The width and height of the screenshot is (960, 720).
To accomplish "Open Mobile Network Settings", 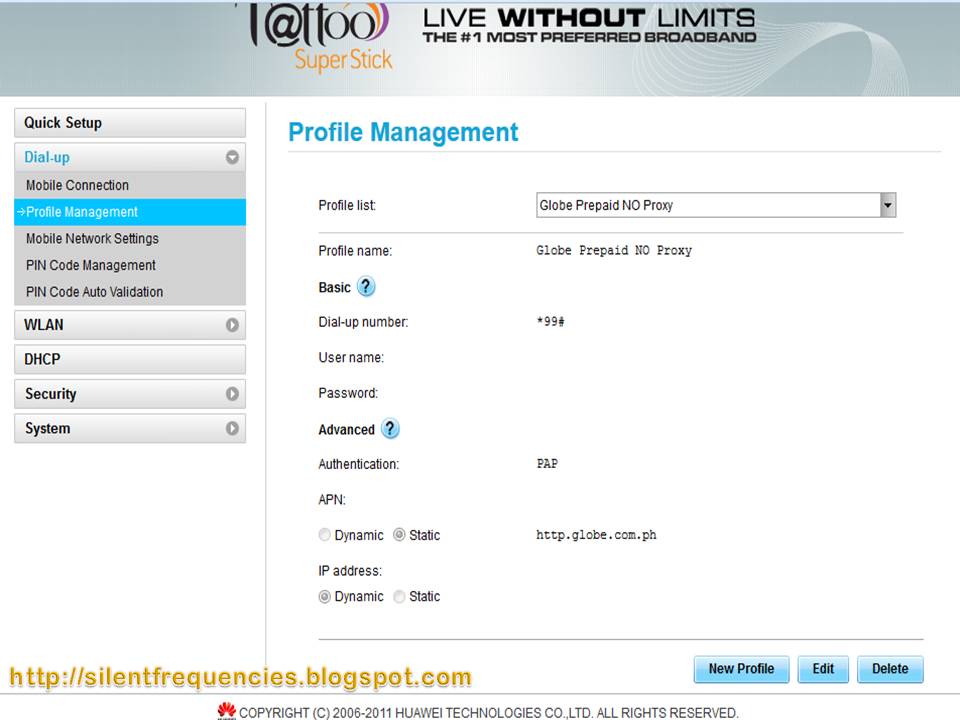I will 130,239.
